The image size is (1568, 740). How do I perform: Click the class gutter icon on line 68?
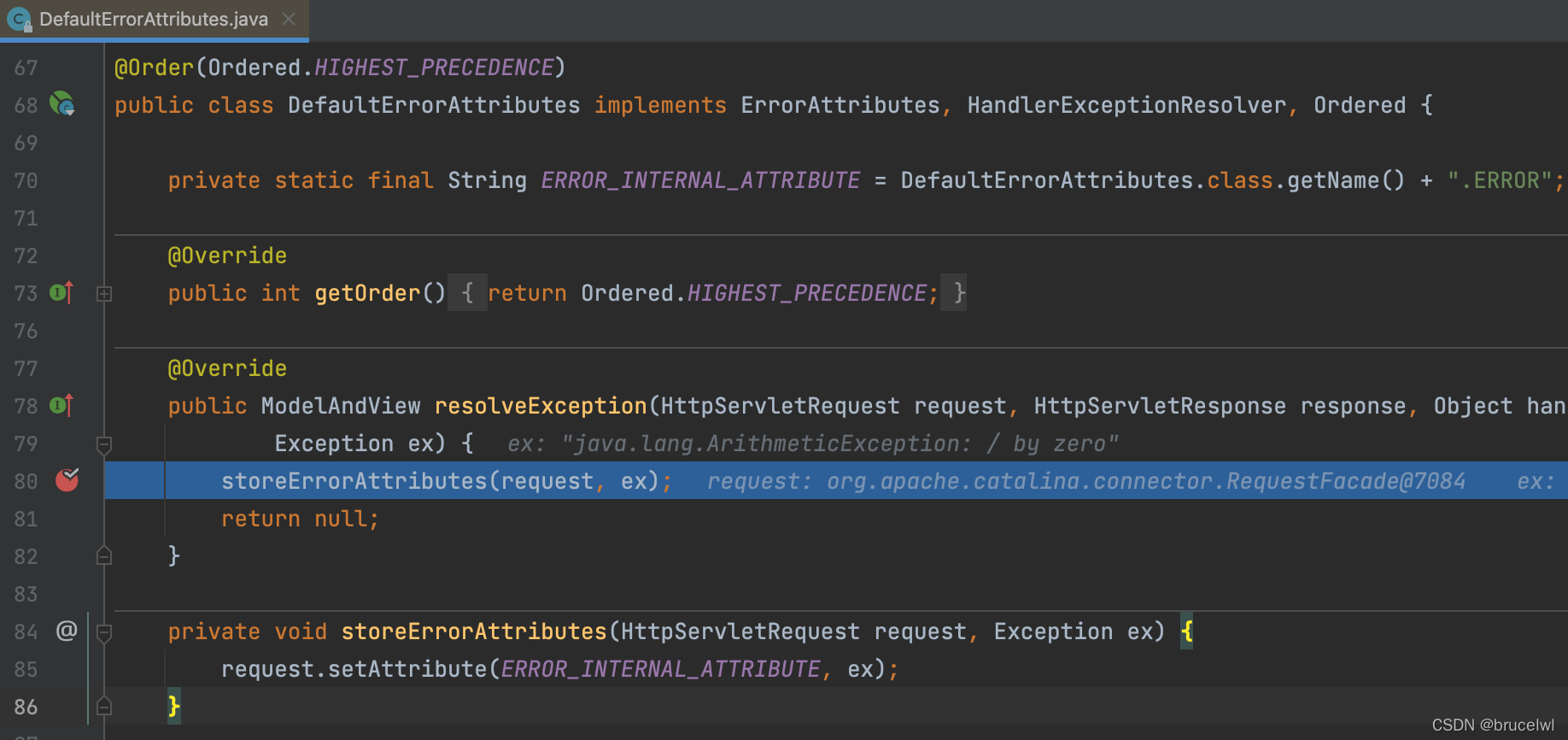[x=62, y=104]
